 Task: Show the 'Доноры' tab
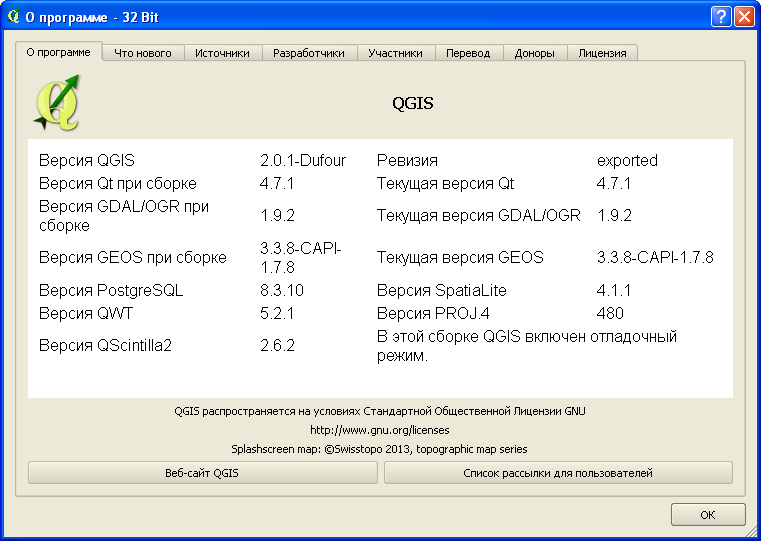point(535,53)
